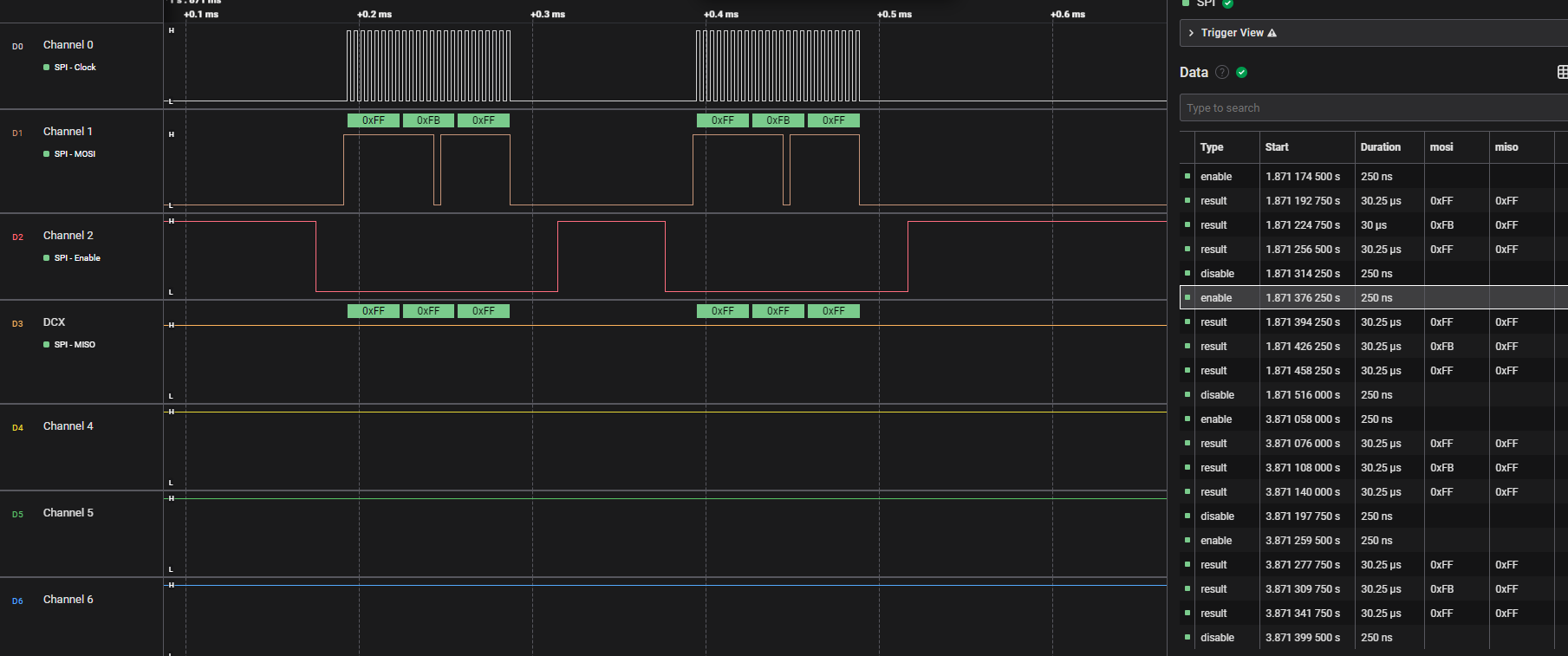Click the +0.2 ms timeline marker
Viewport: 1568px width, 656px height.
[374, 15]
